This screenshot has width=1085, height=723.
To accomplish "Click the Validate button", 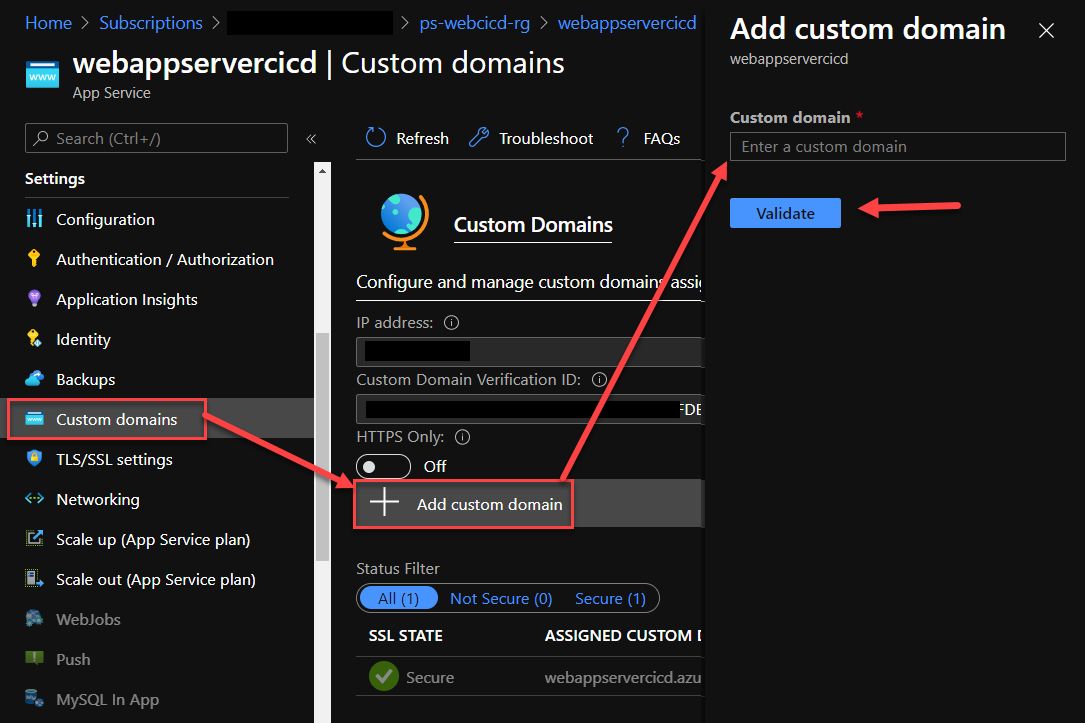I will pos(785,213).
